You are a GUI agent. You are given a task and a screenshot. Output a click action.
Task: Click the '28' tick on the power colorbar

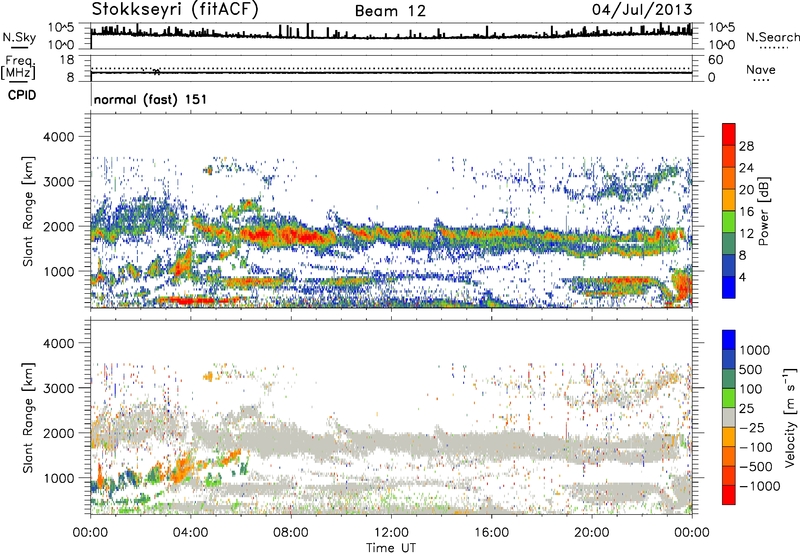click(746, 146)
